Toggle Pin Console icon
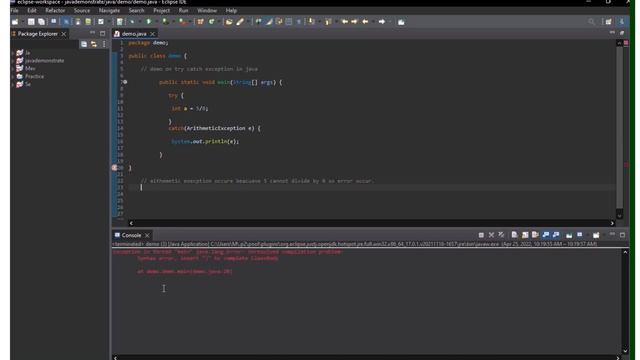This screenshot has width=640, height=360. (x=569, y=235)
